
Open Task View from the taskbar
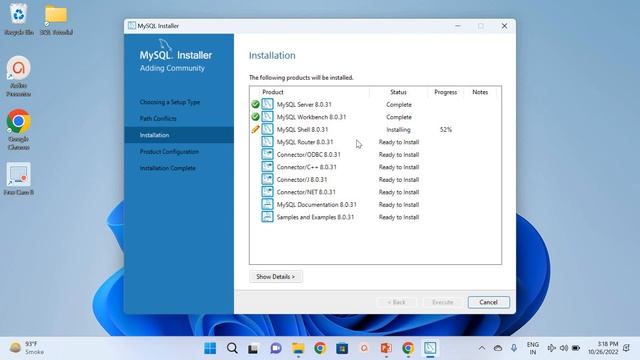pyautogui.click(x=253, y=348)
